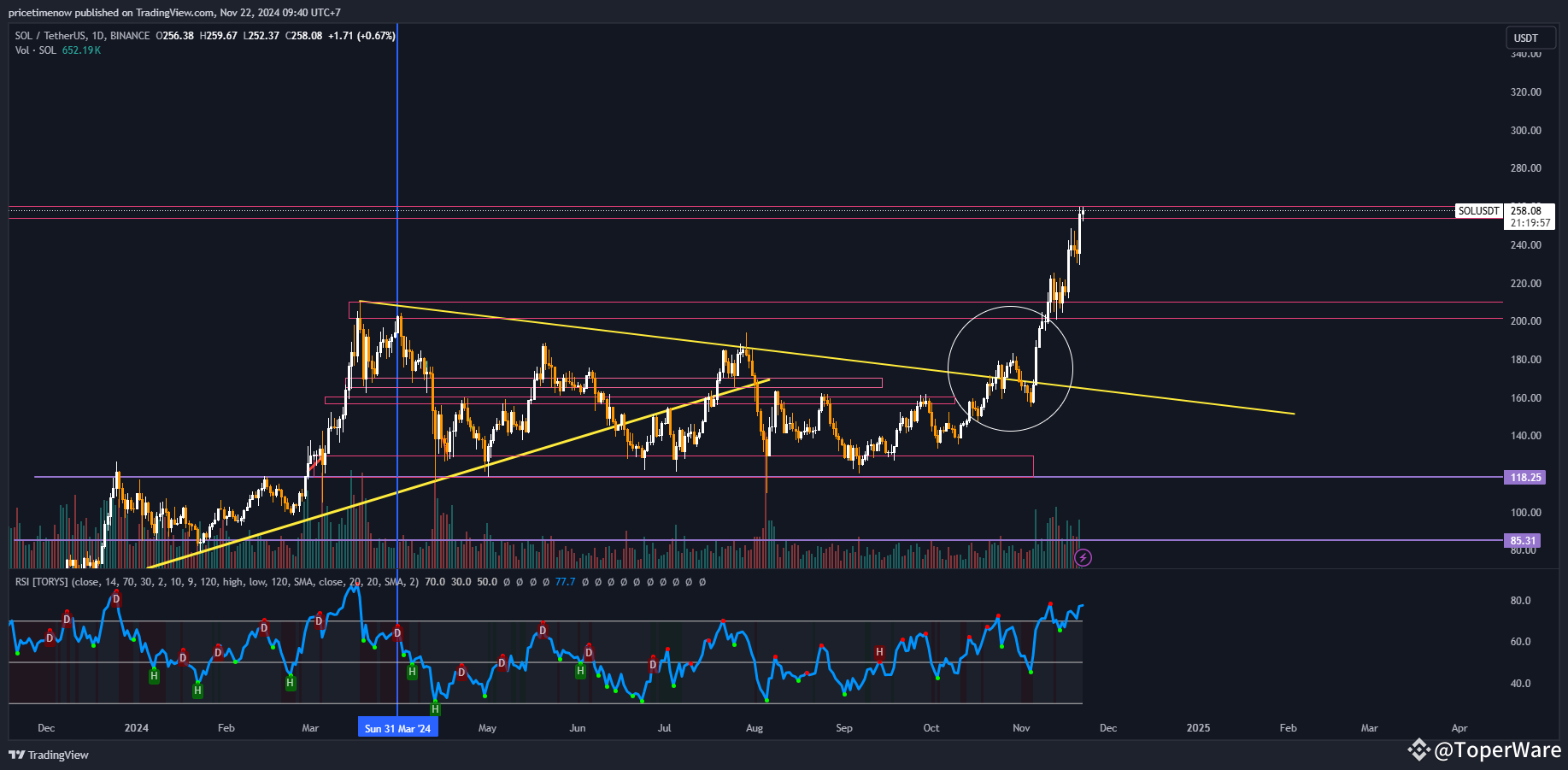
Task: Click the pricetimenow published header text
Action: pos(174,13)
